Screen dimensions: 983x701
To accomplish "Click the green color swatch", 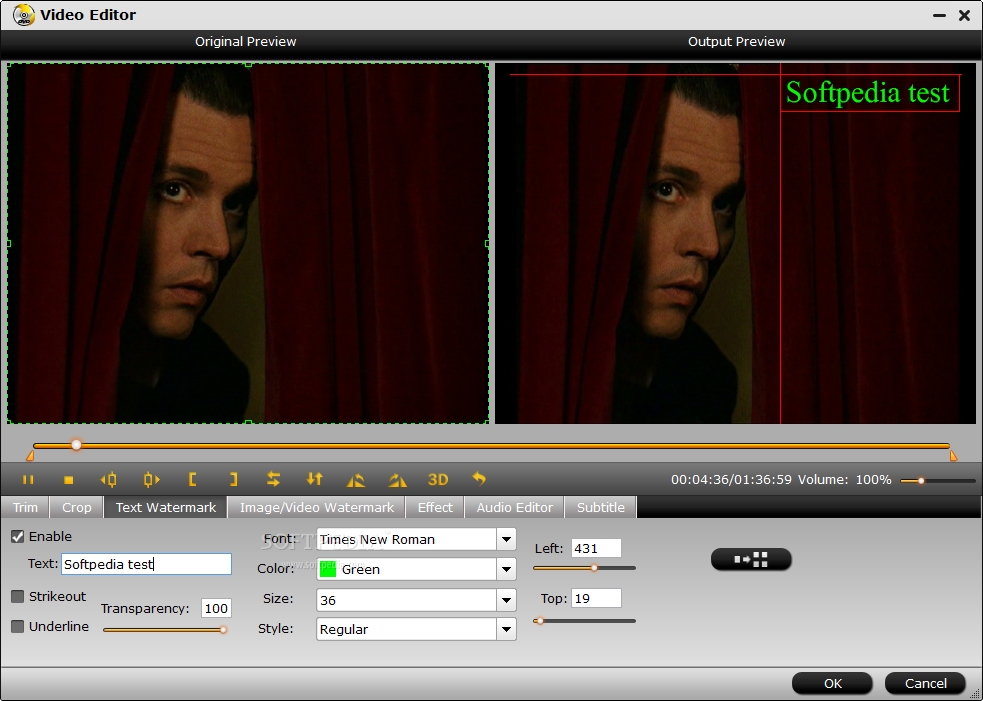I will coord(328,569).
